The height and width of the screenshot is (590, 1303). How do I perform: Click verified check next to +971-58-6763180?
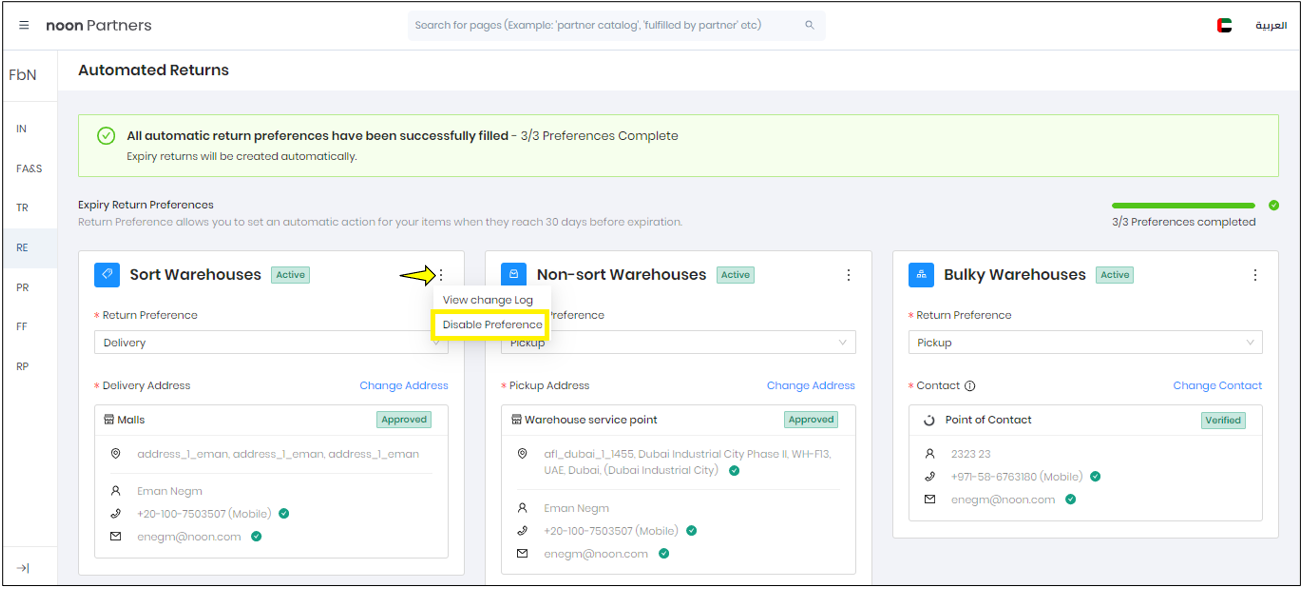click(x=1095, y=477)
